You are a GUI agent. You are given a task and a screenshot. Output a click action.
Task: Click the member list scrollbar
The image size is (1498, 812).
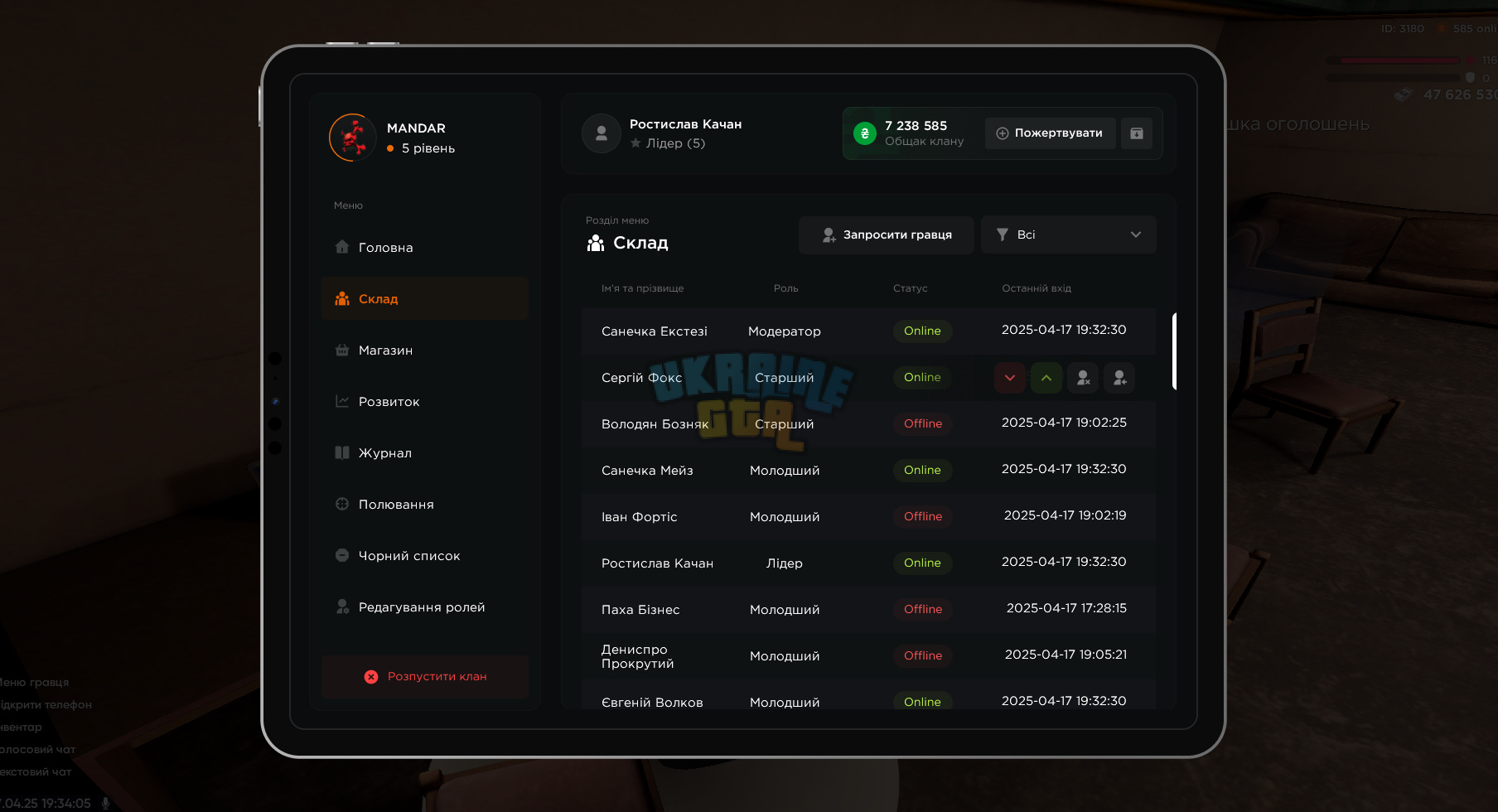pos(1174,351)
